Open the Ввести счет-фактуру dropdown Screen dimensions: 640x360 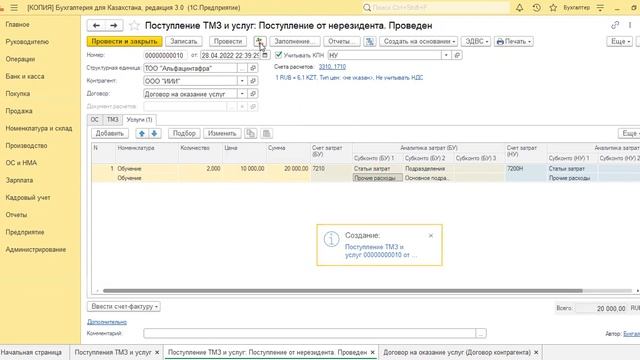point(124,307)
